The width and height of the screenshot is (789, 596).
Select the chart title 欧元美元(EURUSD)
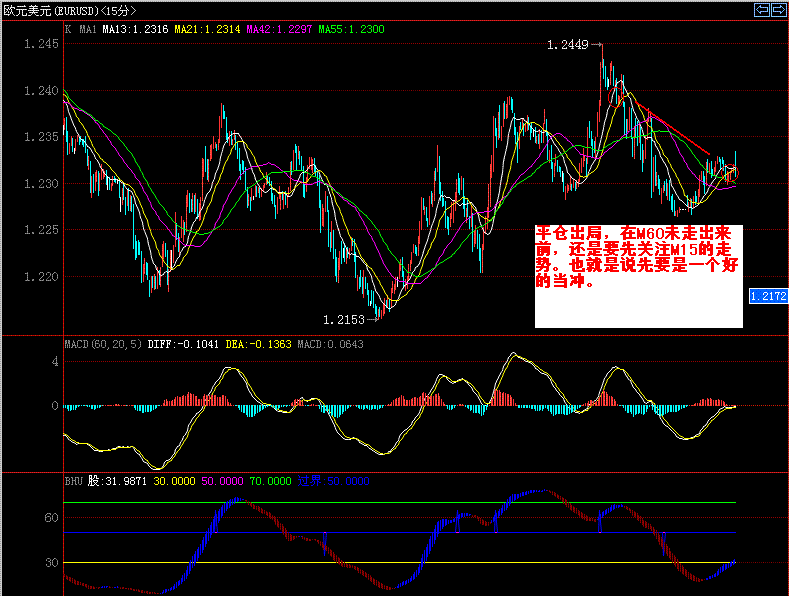tap(51, 11)
